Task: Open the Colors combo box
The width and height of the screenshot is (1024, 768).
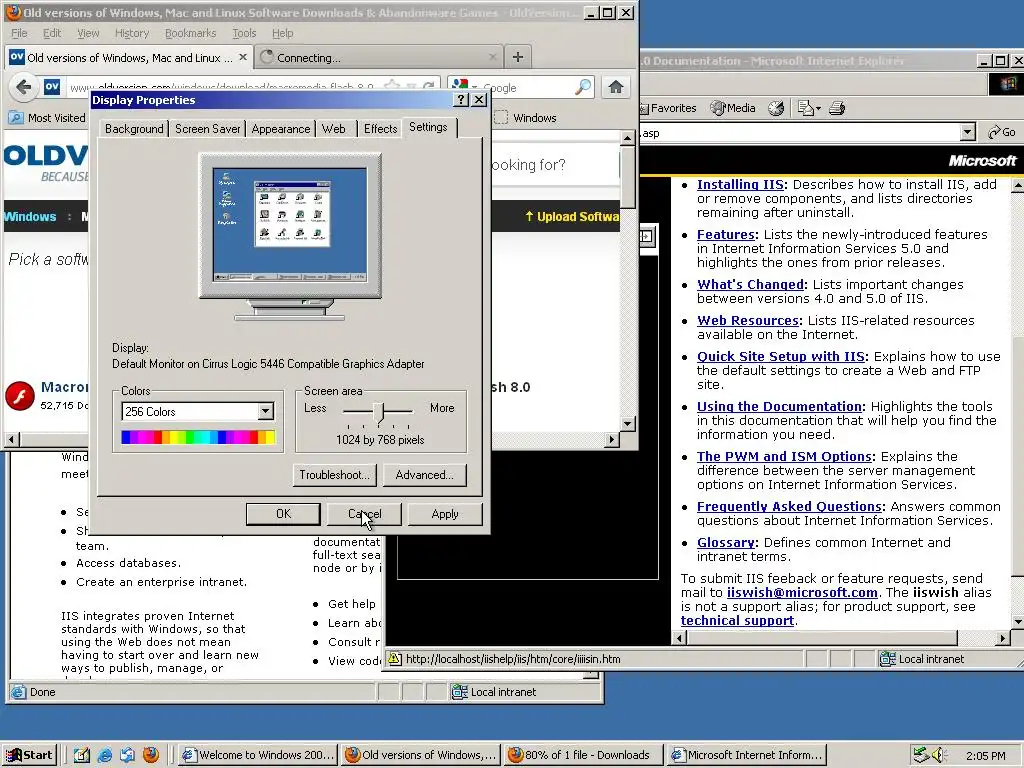Action: tap(198, 411)
